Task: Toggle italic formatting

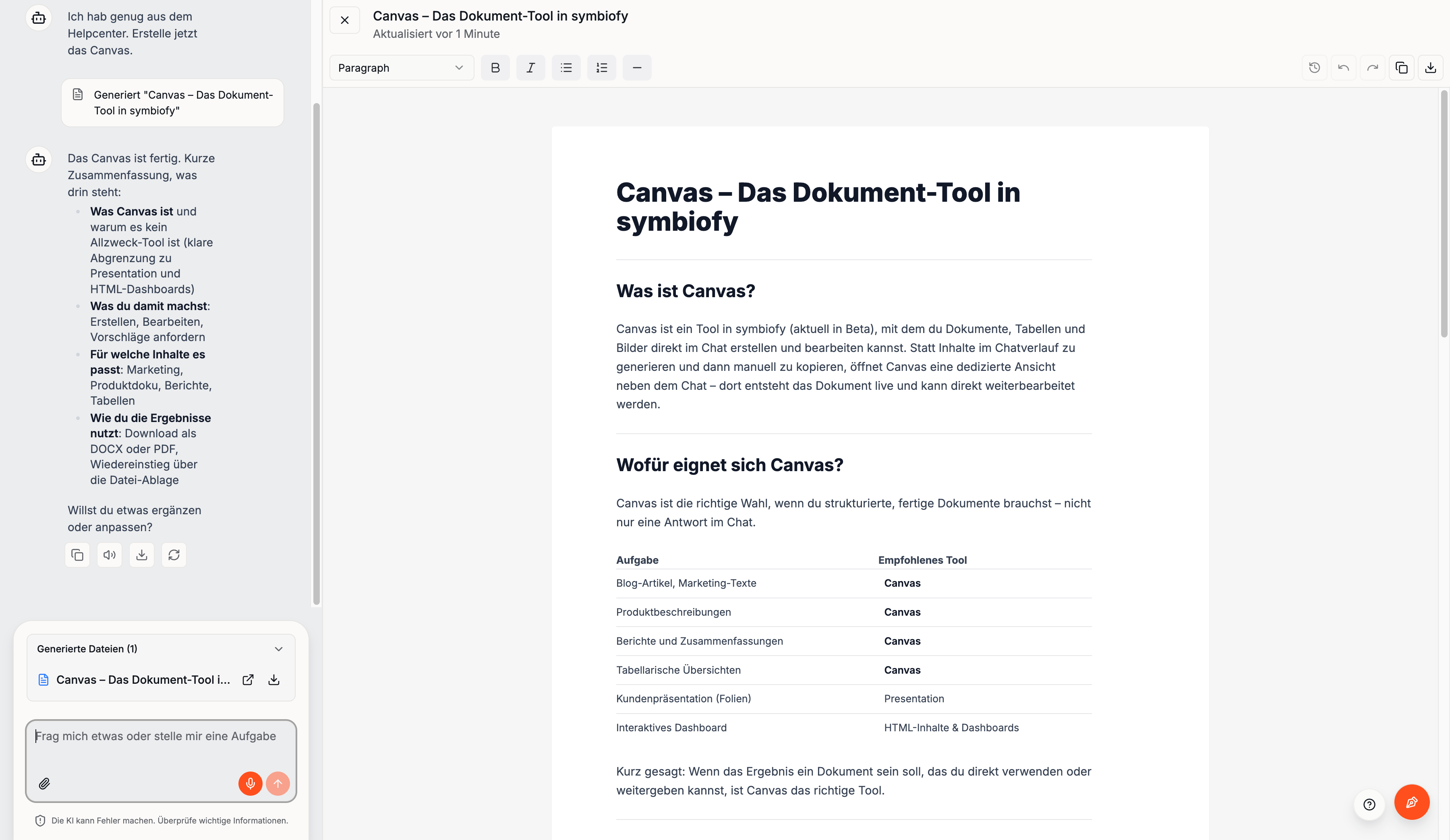Action: [x=530, y=68]
